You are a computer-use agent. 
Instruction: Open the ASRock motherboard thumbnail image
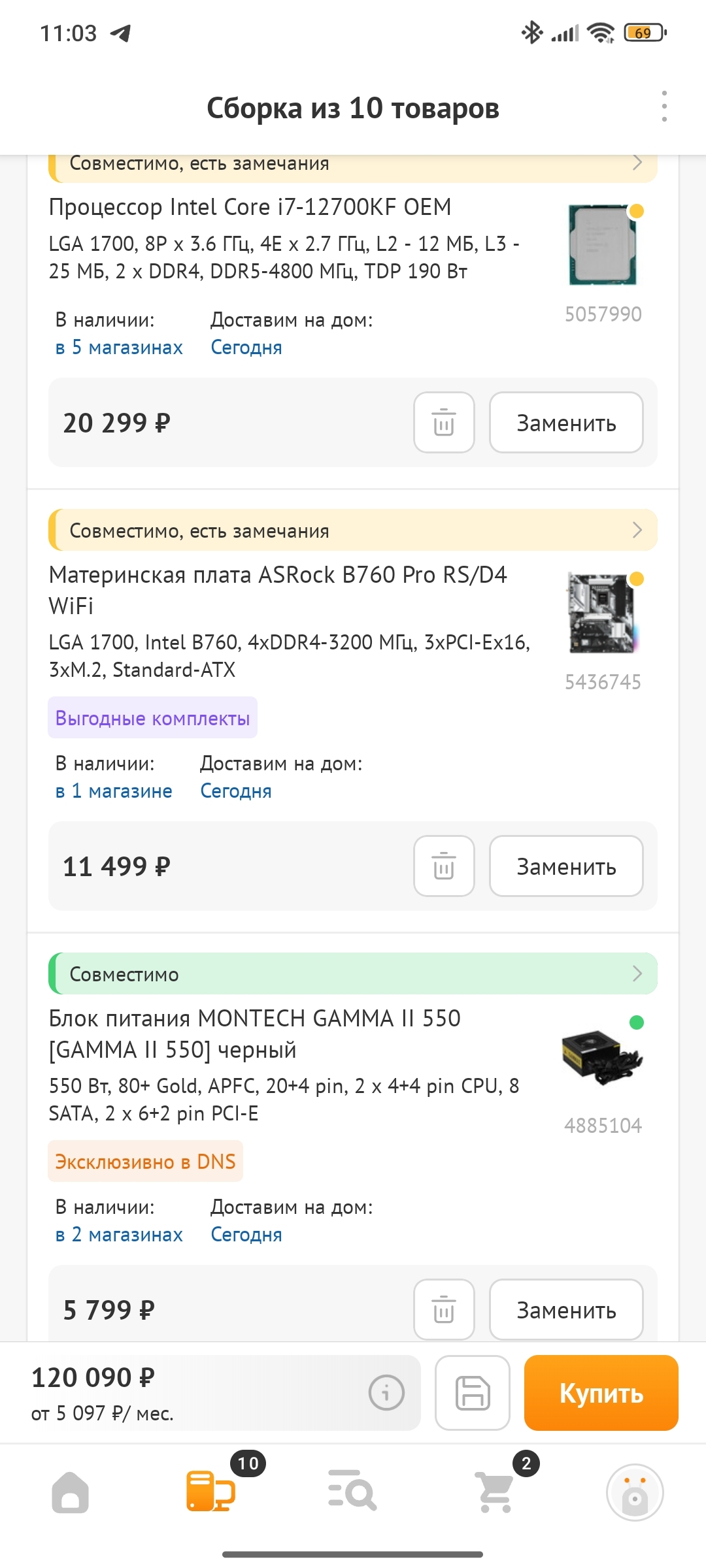[x=603, y=613]
